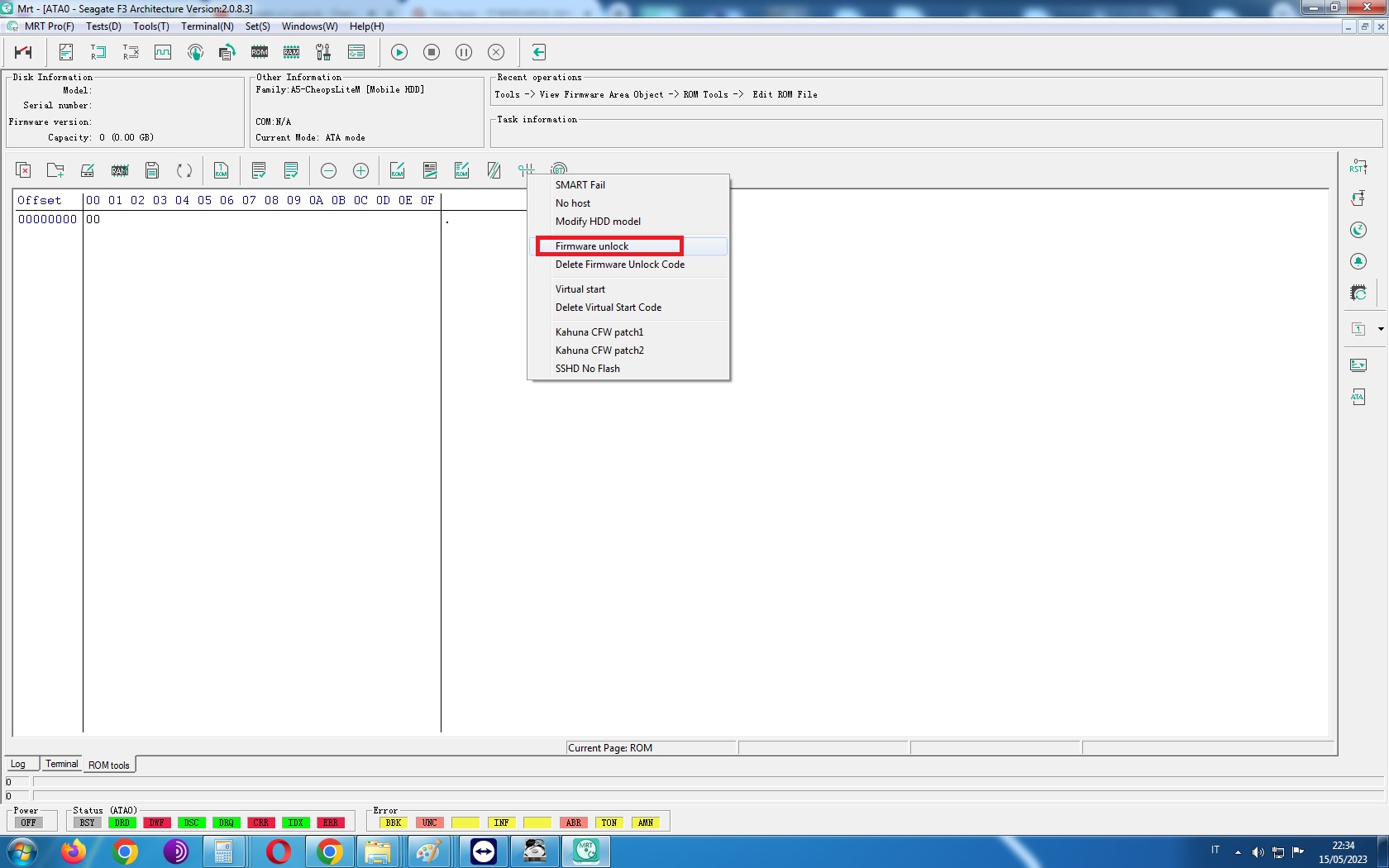Click the exit arrow icon in main toolbar
1389x868 pixels.
[x=539, y=52]
